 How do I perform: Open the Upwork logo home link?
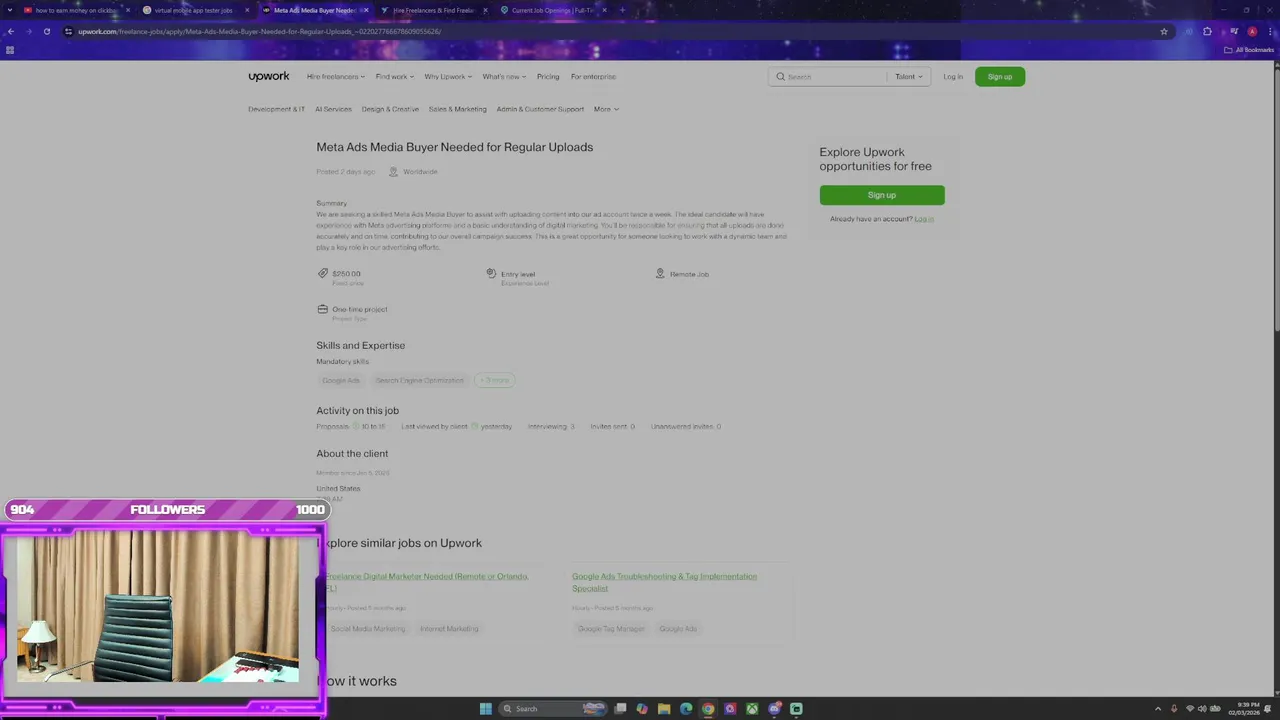(x=269, y=76)
